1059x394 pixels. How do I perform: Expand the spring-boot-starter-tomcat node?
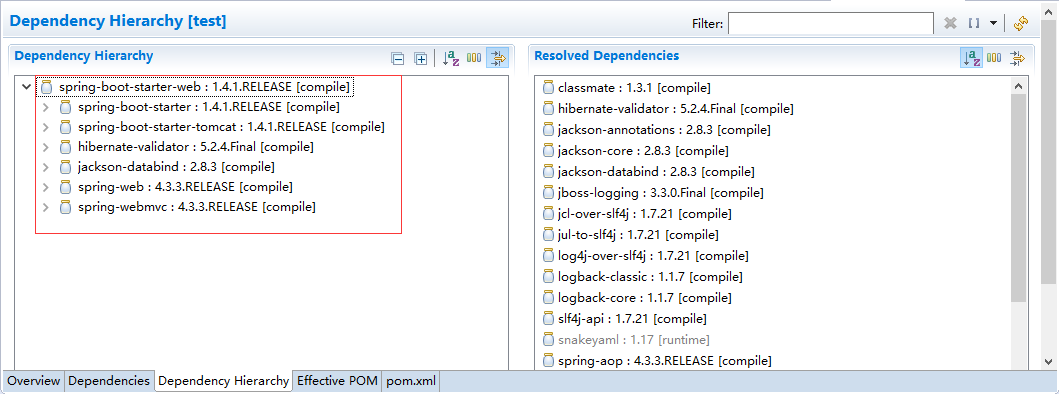45,127
